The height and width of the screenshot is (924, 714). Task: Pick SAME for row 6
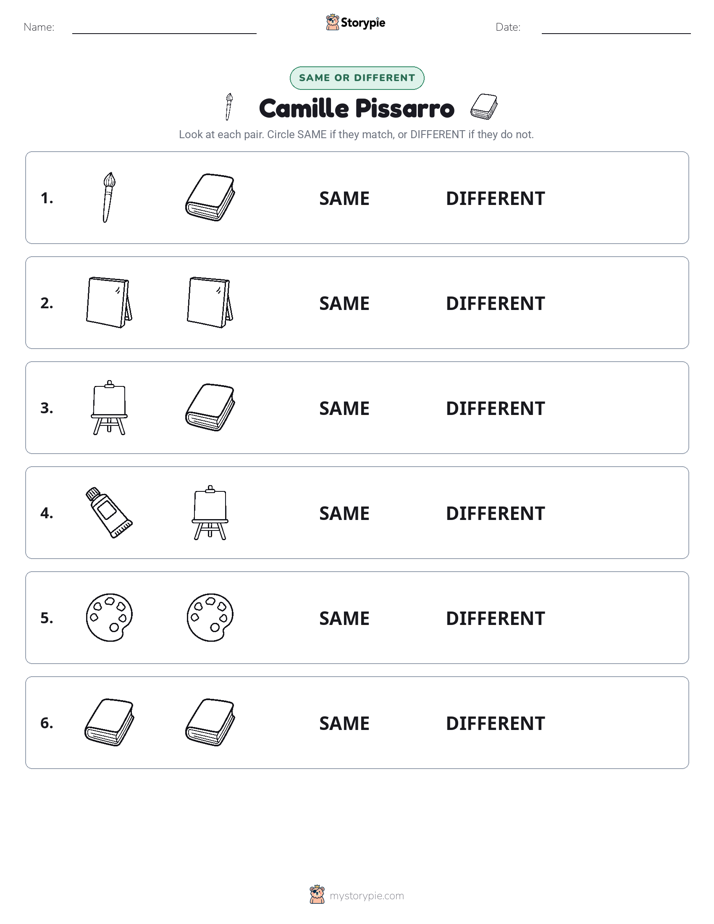pos(344,723)
